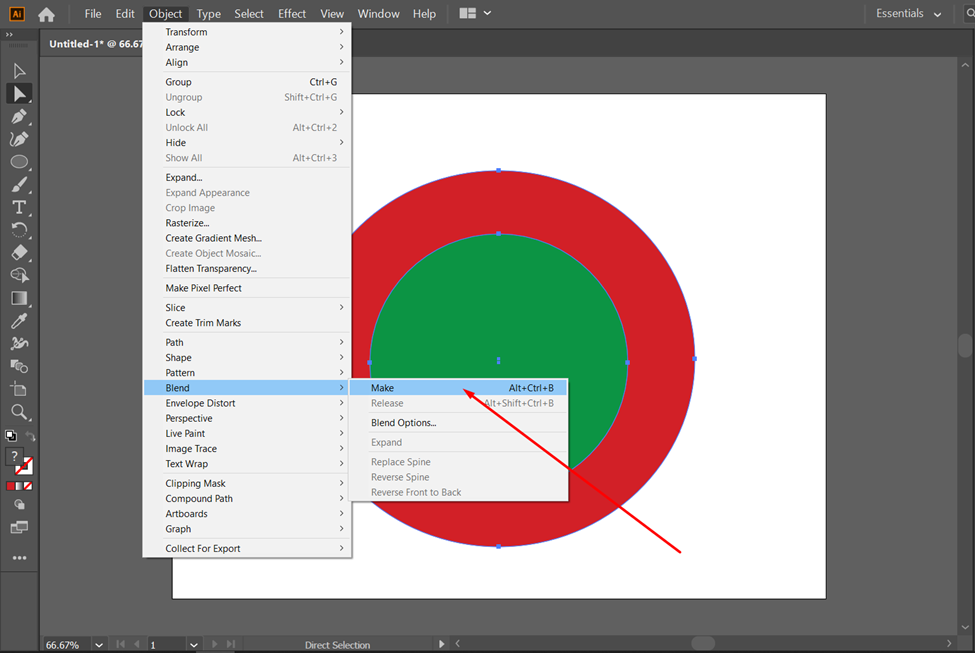Open the Type menu
The height and width of the screenshot is (653, 975).
tap(208, 14)
